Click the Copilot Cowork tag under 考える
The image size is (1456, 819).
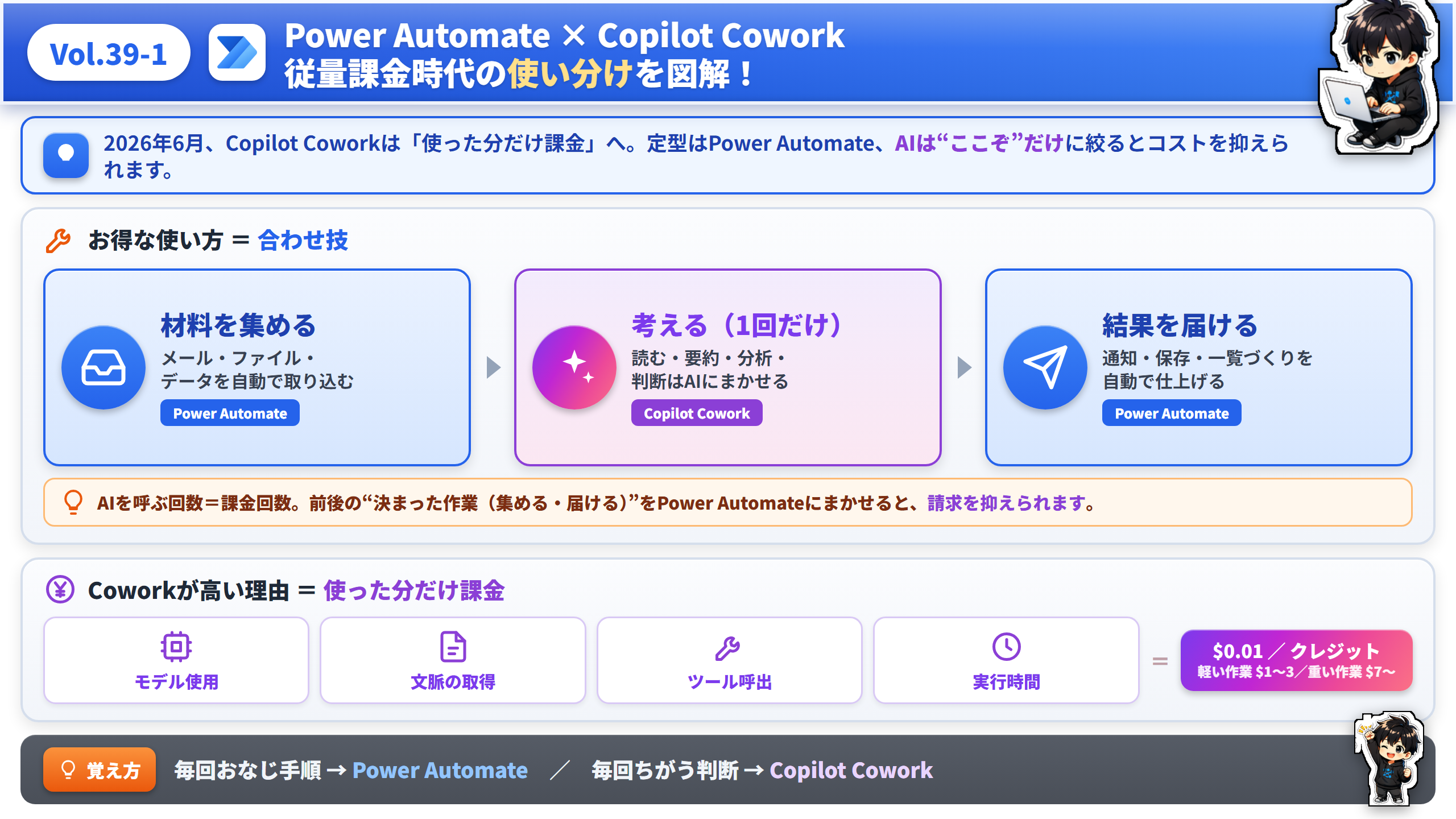(697, 413)
